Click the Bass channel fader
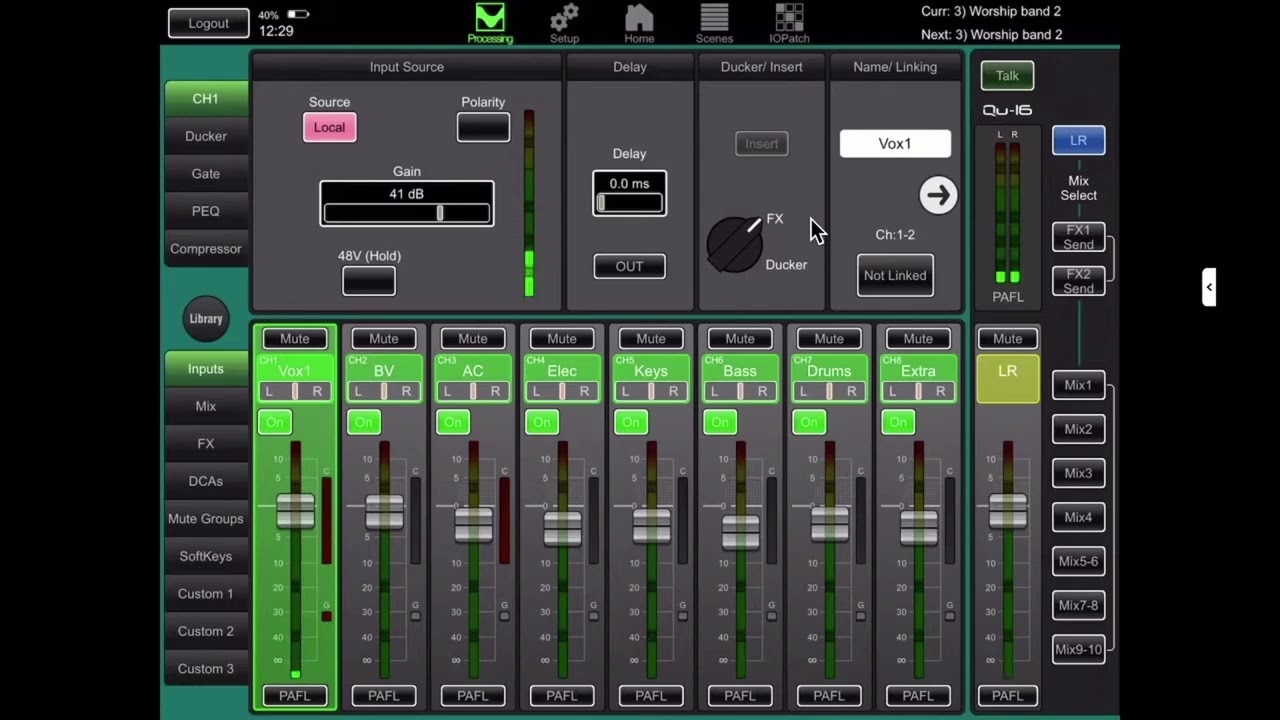1280x720 pixels. [740, 531]
